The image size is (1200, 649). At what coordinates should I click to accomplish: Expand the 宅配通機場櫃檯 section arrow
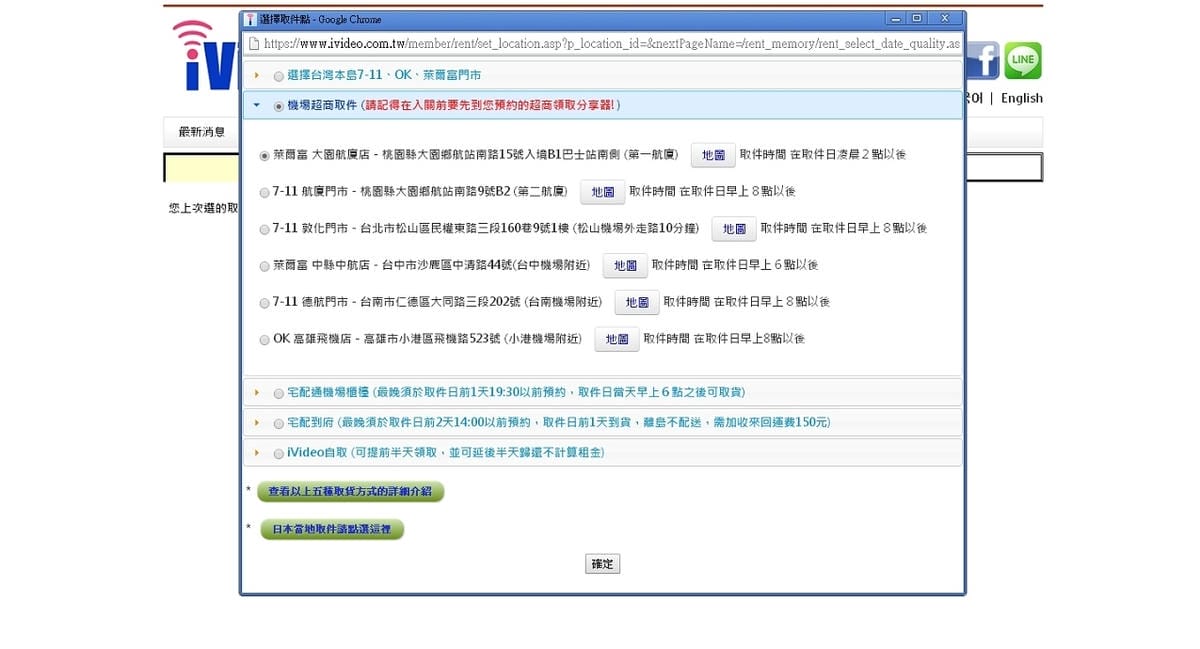(x=256, y=393)
